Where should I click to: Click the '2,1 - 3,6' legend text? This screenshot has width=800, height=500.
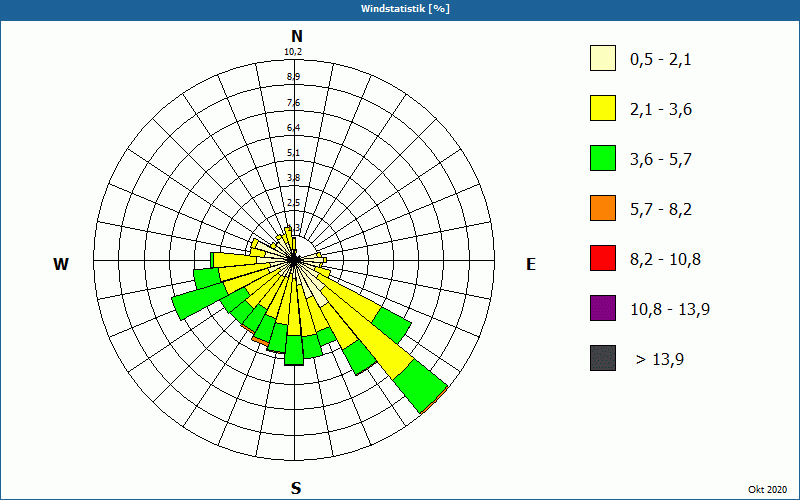click(x=661, y=110)
